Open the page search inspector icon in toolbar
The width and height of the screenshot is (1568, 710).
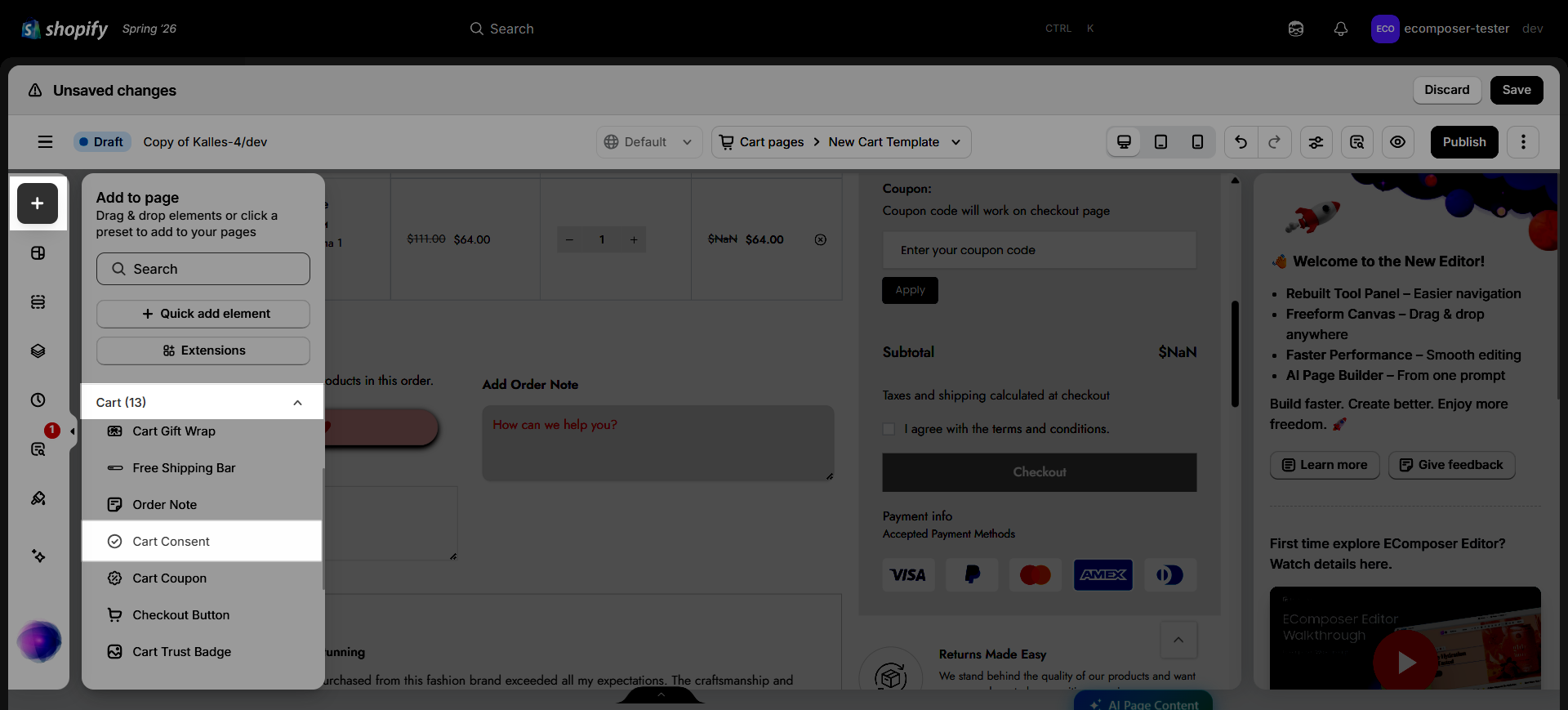[1356, 142]
